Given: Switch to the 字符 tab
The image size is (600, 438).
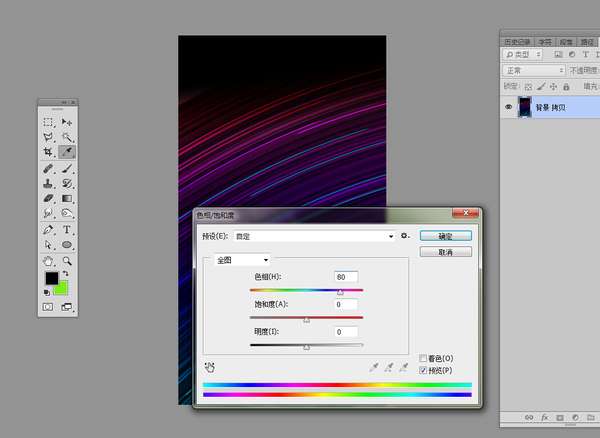Looking at the screenshot, I should [x=545, y=42].
